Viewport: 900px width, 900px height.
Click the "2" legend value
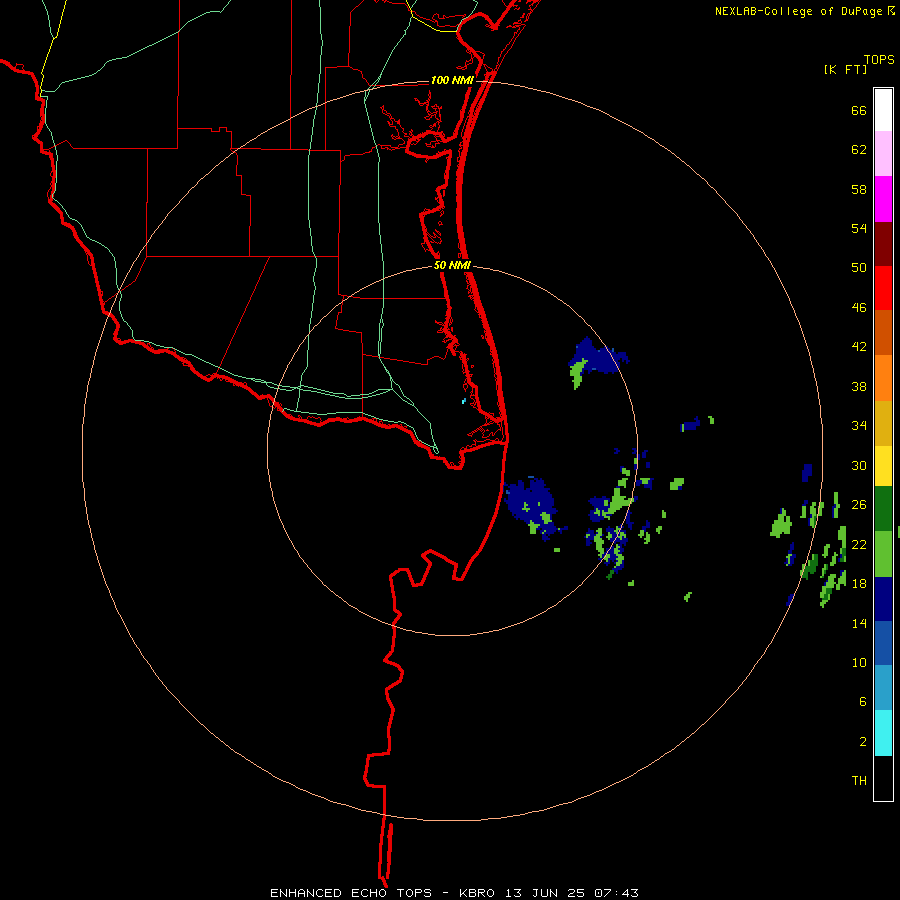[x=863, y=742]
